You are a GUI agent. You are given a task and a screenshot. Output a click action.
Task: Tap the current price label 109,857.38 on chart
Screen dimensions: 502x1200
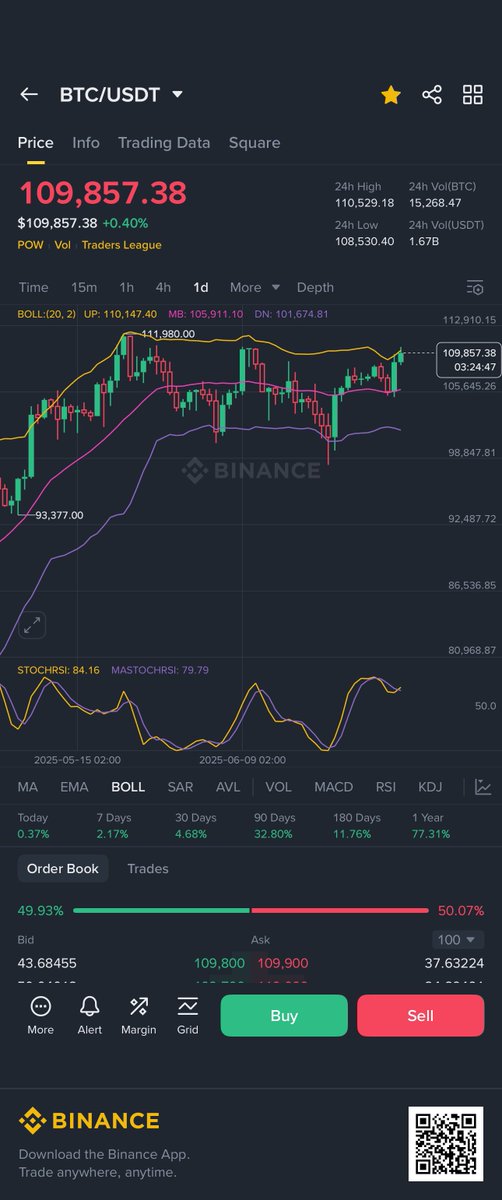coord(468,360)
